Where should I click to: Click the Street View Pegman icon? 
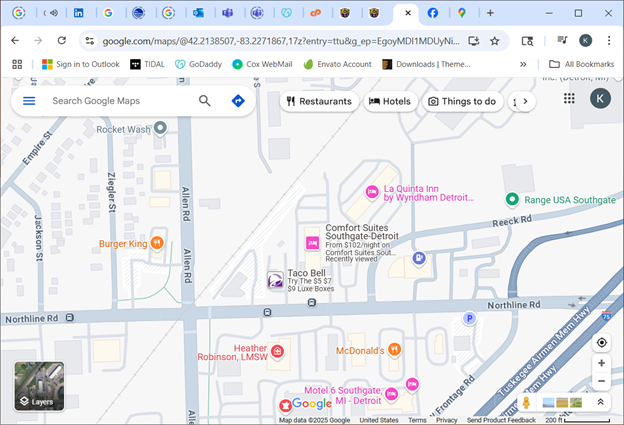(526, 402)
